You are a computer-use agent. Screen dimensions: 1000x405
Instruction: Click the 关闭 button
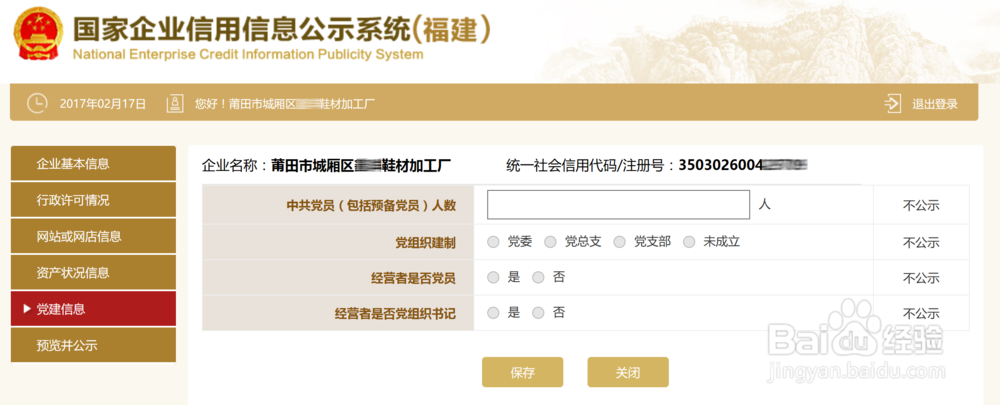point(628,372)
